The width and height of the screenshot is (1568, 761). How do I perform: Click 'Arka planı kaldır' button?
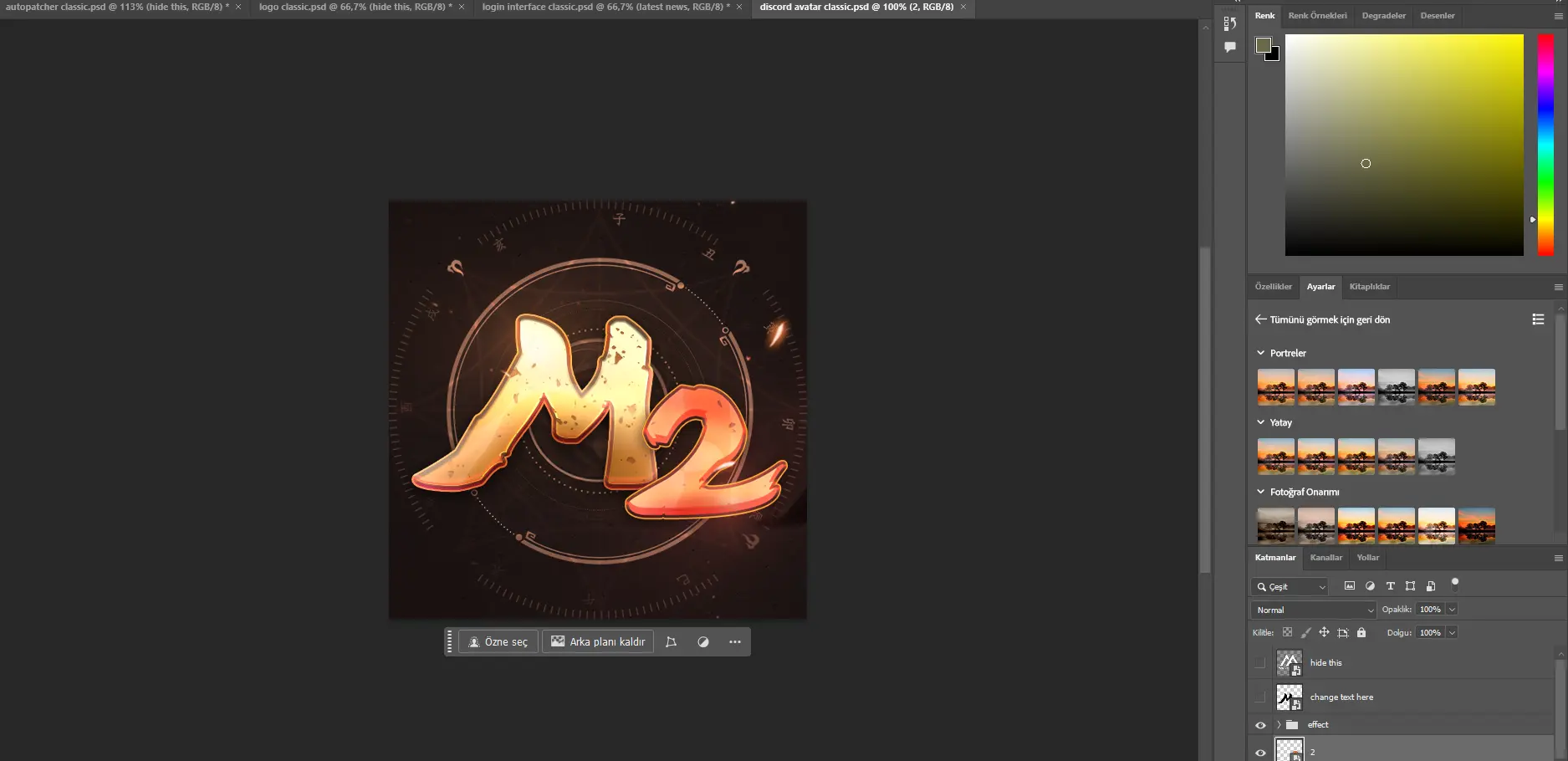click(599, 642)
